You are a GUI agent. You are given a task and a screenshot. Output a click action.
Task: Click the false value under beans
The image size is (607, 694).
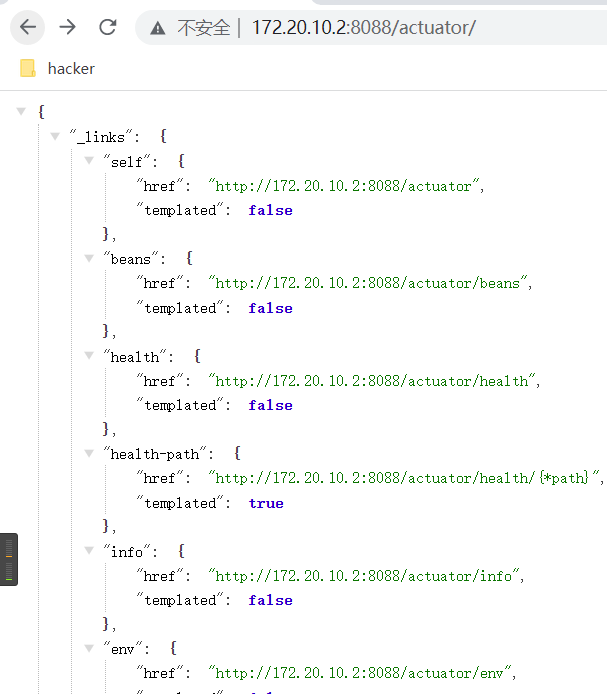(271, 308)
